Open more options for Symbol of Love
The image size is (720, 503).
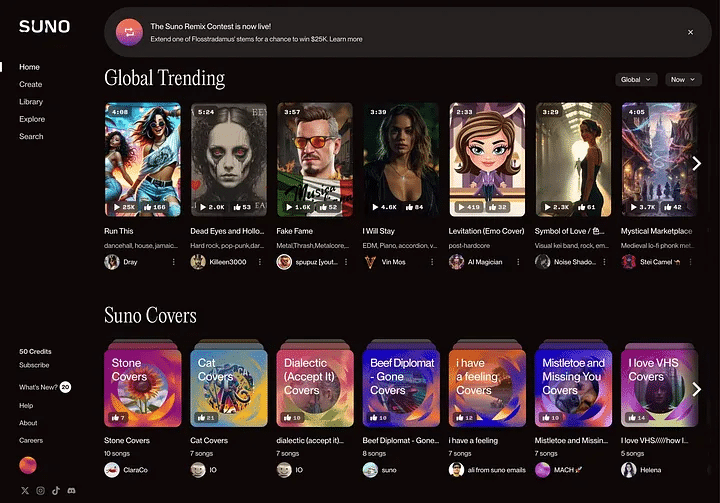604,262
